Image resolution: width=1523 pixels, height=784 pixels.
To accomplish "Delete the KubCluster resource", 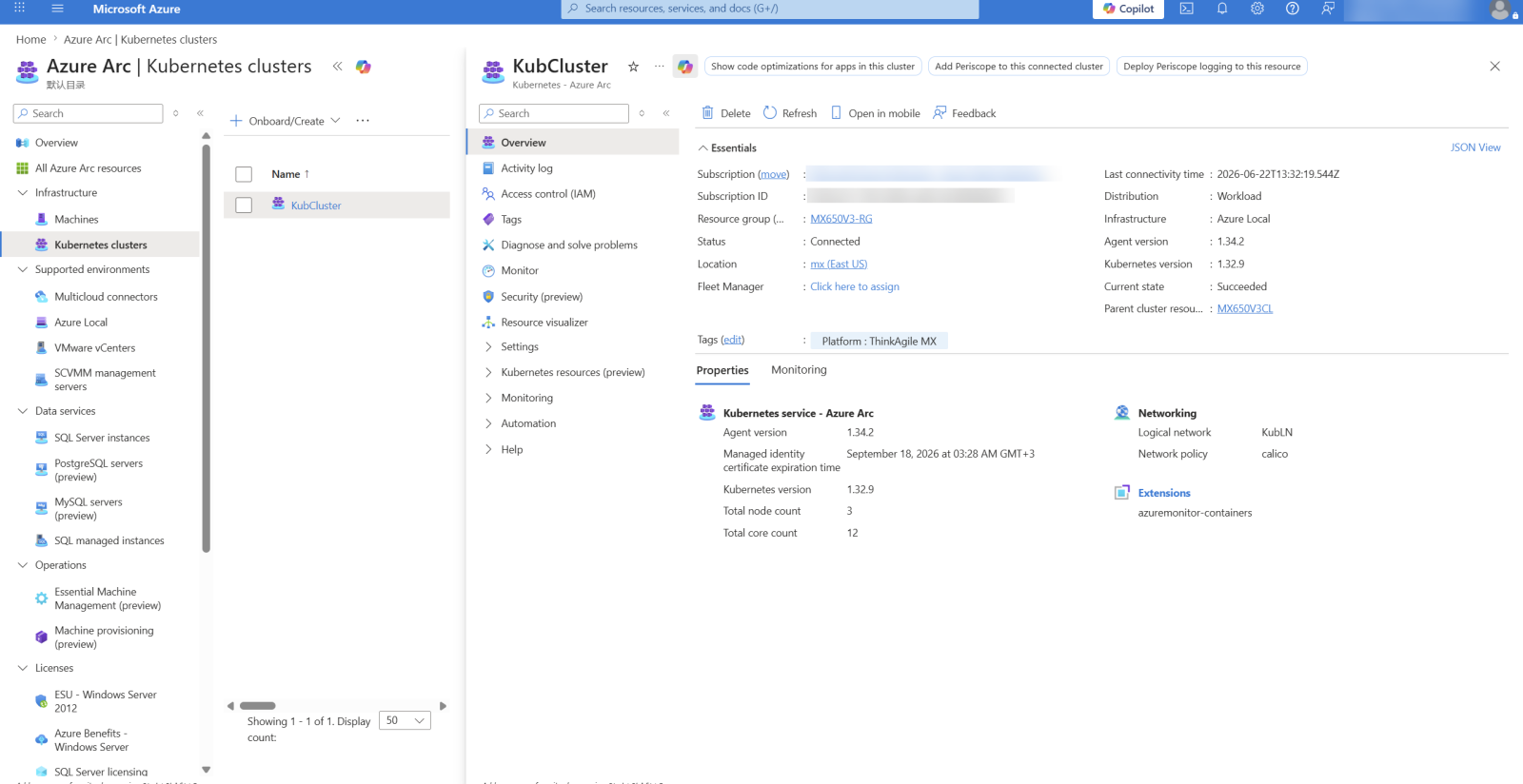I will (726, 113).
